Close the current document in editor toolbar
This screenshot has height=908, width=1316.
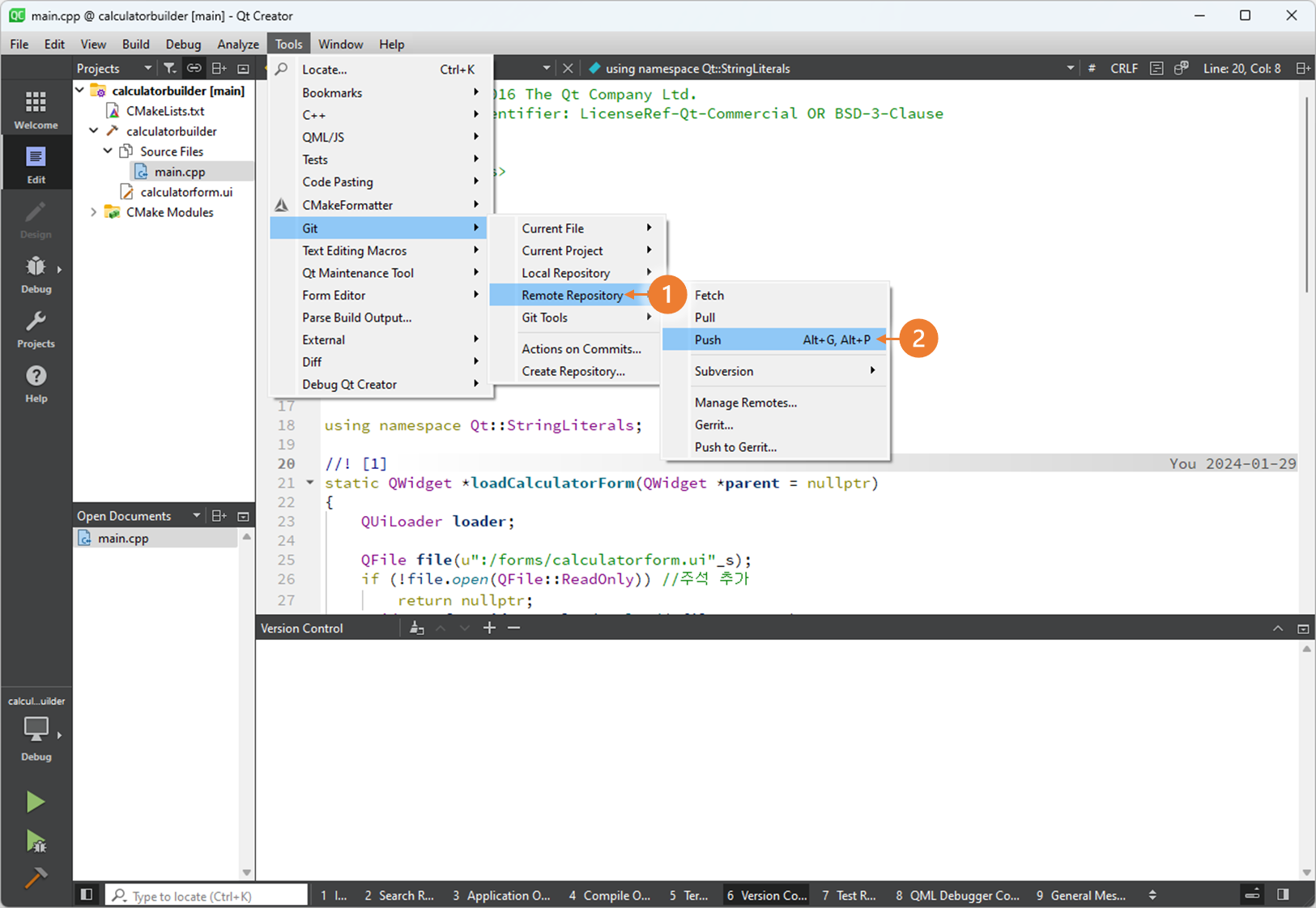(x=568, y=68)
